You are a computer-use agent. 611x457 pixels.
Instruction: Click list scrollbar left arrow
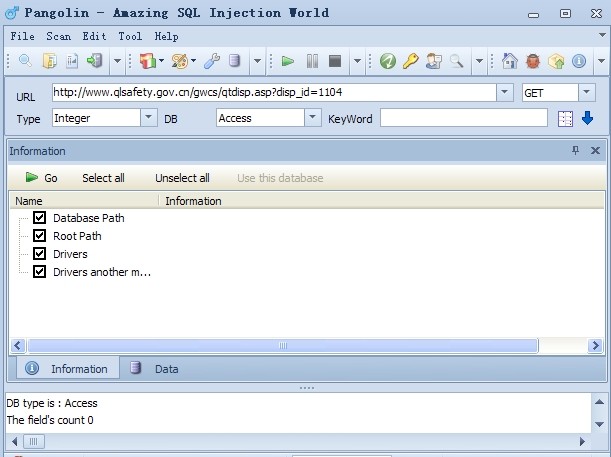[18, 345]
